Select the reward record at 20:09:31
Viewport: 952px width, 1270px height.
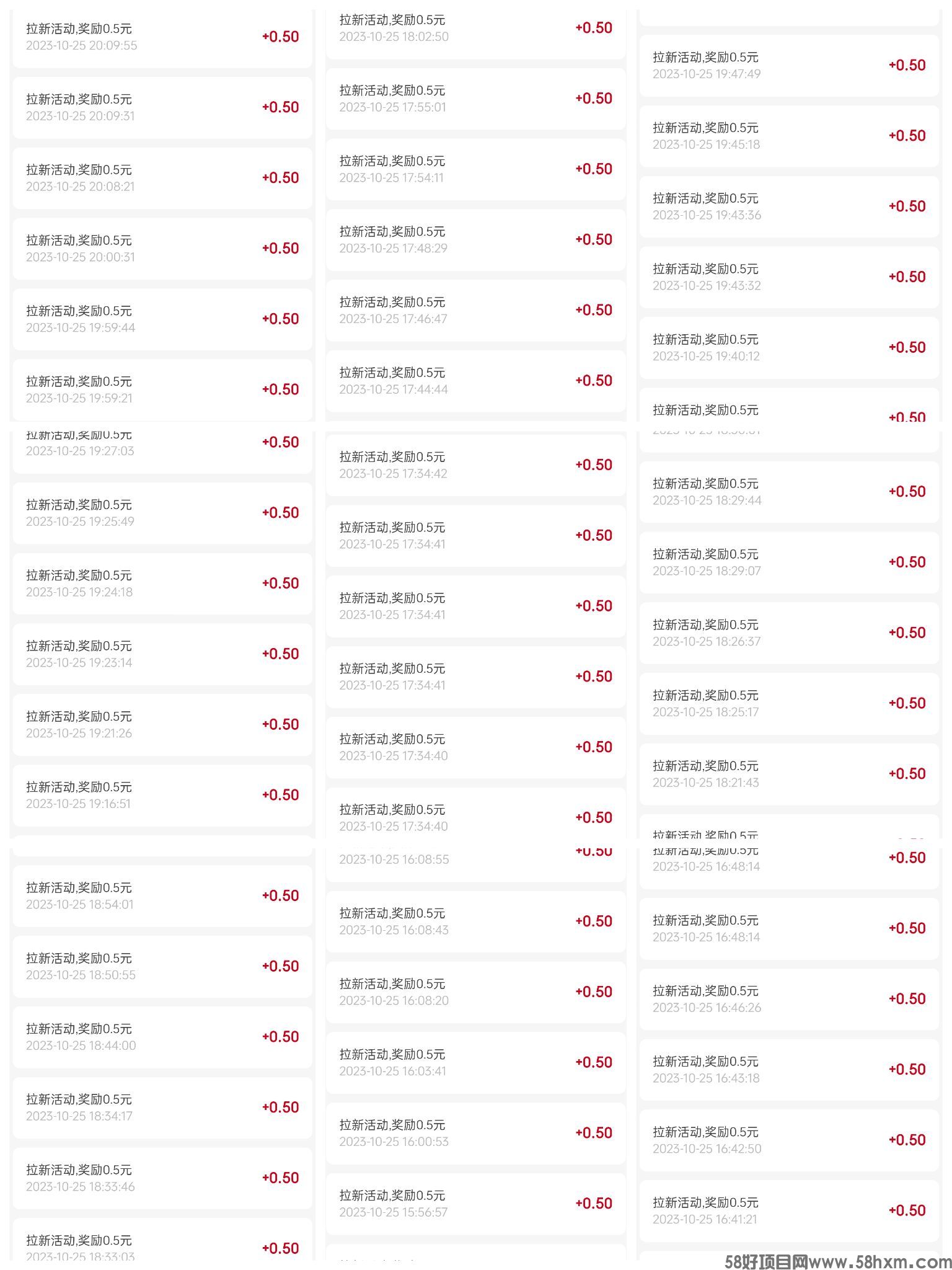pos(162,107)
